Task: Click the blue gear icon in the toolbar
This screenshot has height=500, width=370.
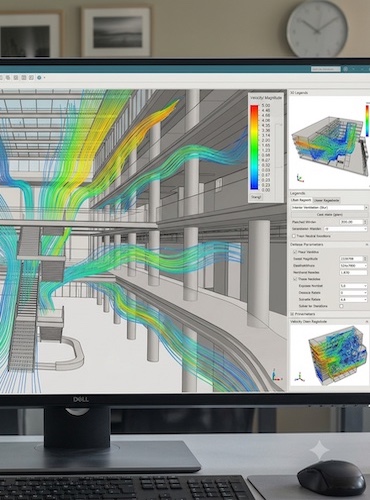Action: (x=39, y=77)
